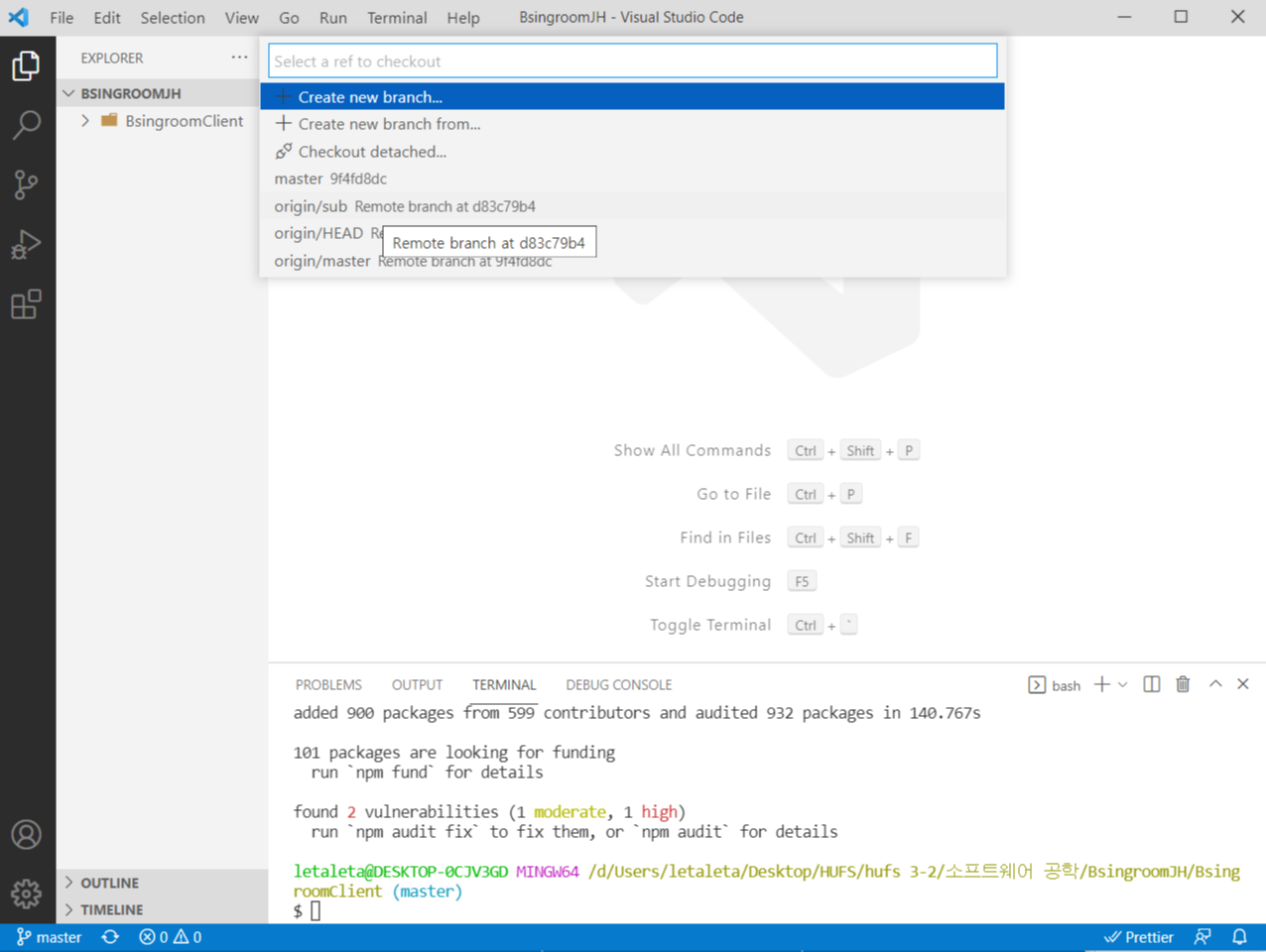Open the Manage gear icon
This screenshot has height=952, width=1266.
point(27,893)
